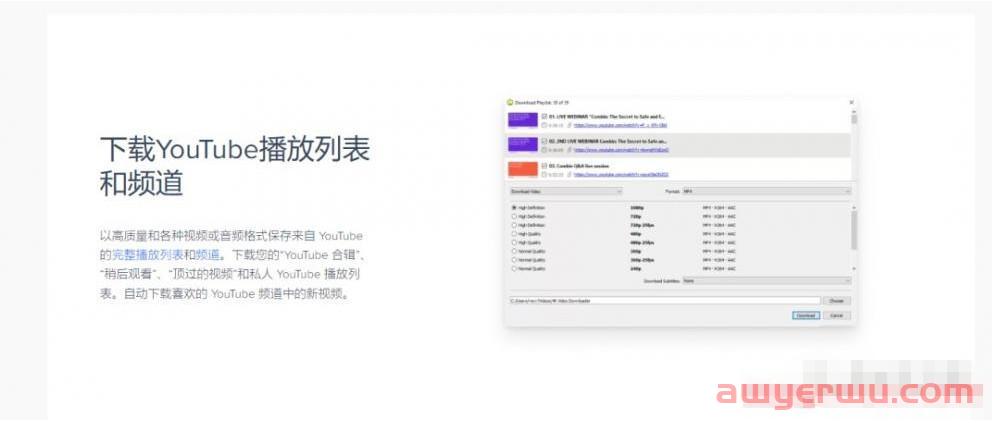Click the Download button
This screenshot has height=423, width=992.
[x=806, y=316]
